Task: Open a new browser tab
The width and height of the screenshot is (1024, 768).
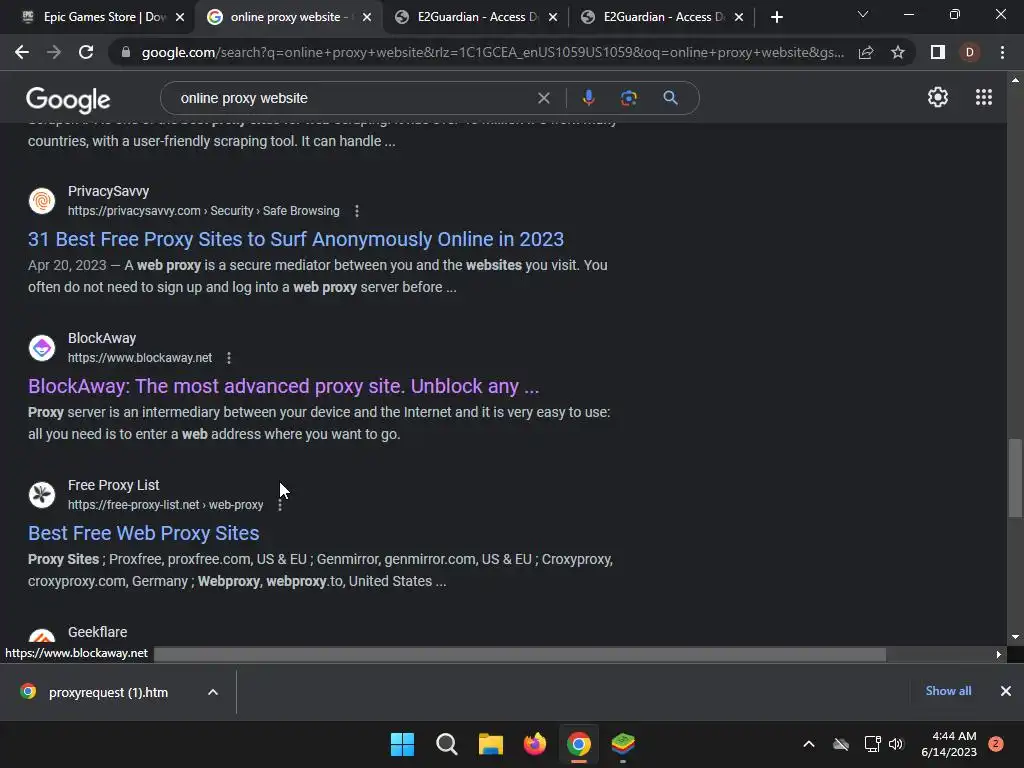Action: (x=776, y=17)
